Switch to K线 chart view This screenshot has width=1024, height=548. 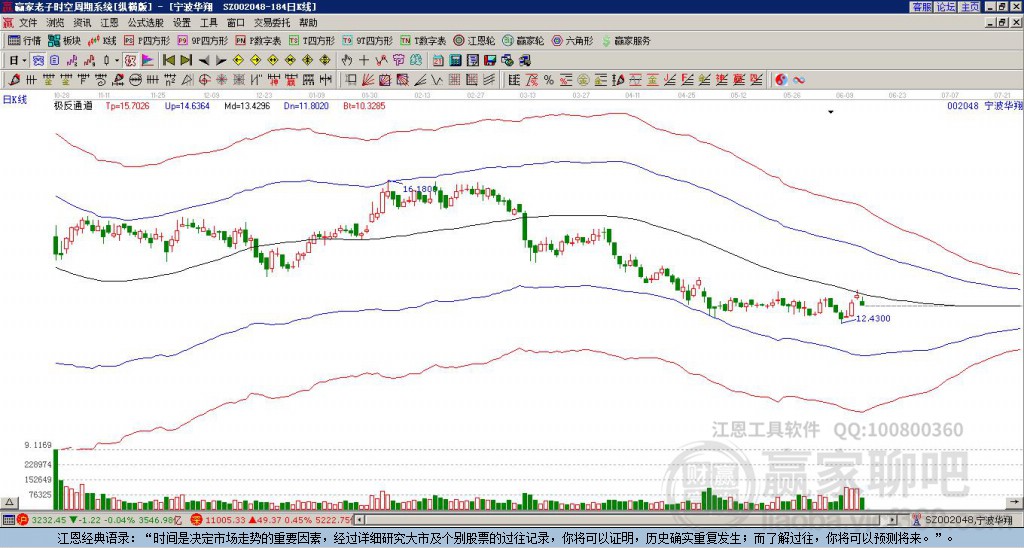103,40
